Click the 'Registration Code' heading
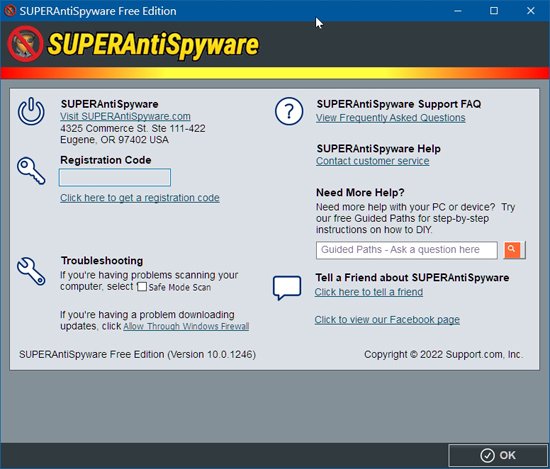Screen dimensions: 550x469 (x=106, y=160)
